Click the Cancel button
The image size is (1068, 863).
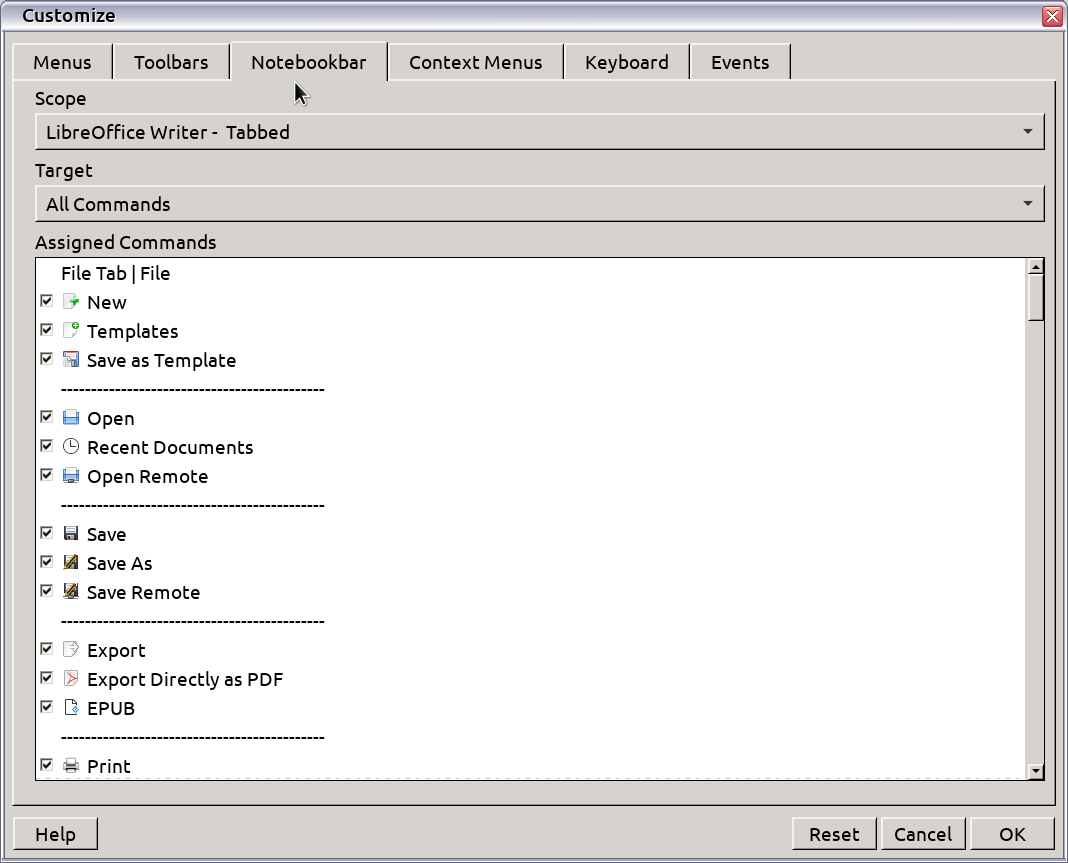(923, 834)
